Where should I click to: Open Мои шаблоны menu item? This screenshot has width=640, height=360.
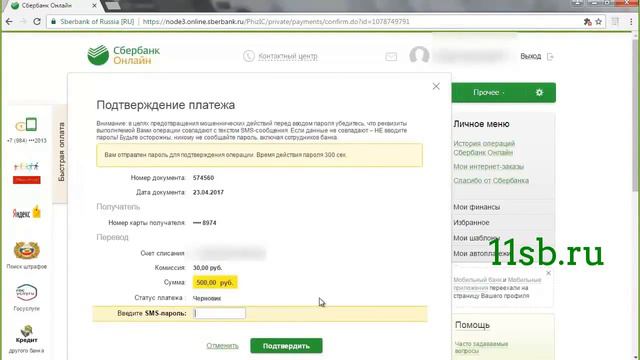tap(476, 238)
